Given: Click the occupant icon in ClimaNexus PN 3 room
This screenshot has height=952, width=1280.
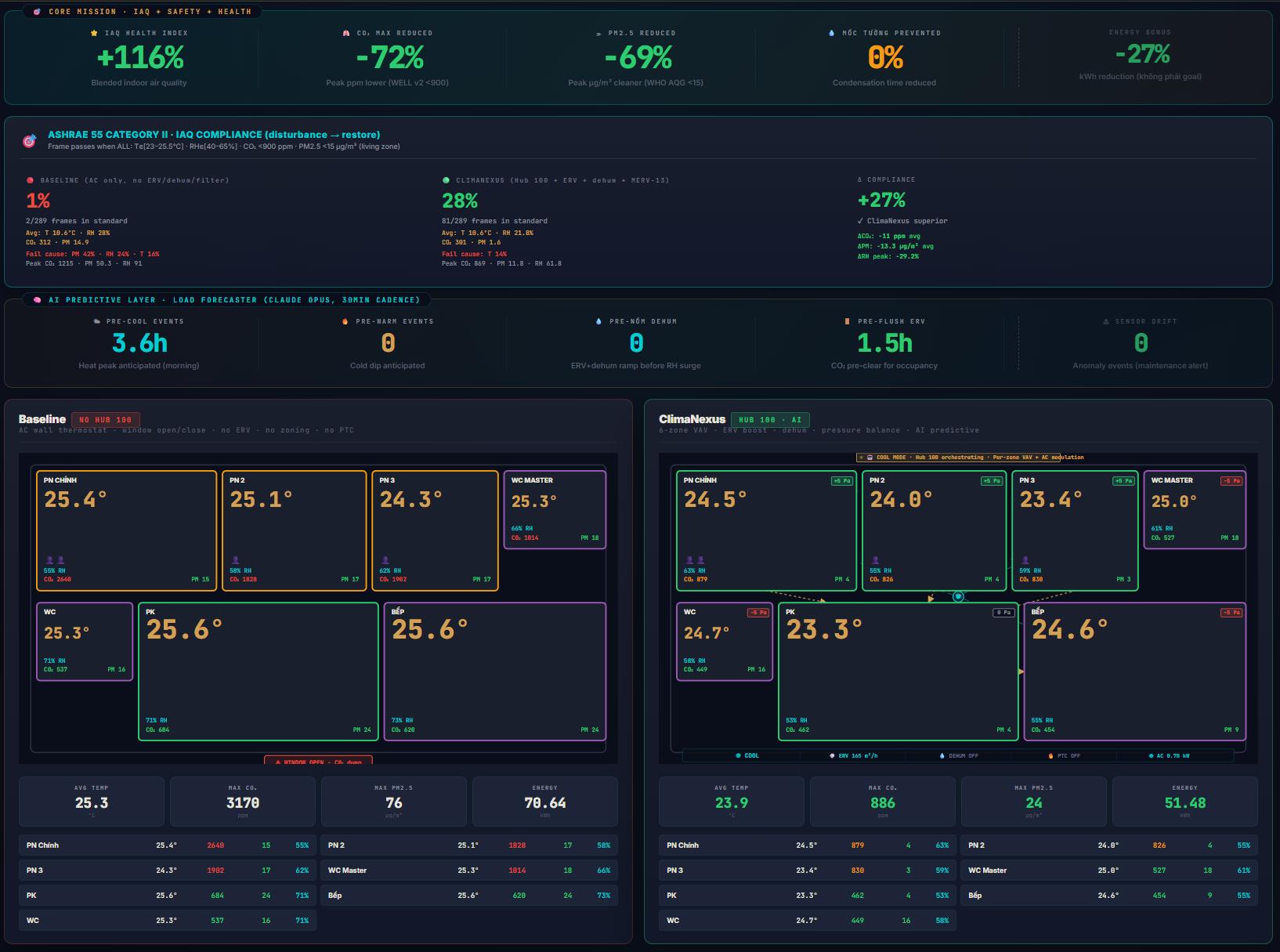Looking at the screenshot, I should 1025,560.
